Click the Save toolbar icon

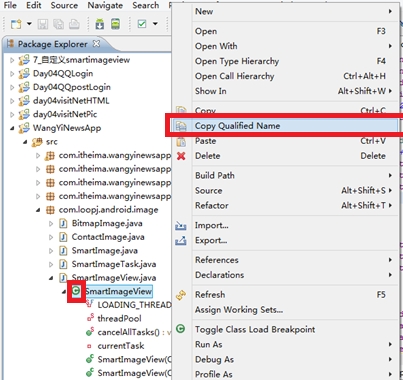pos(43,24)
